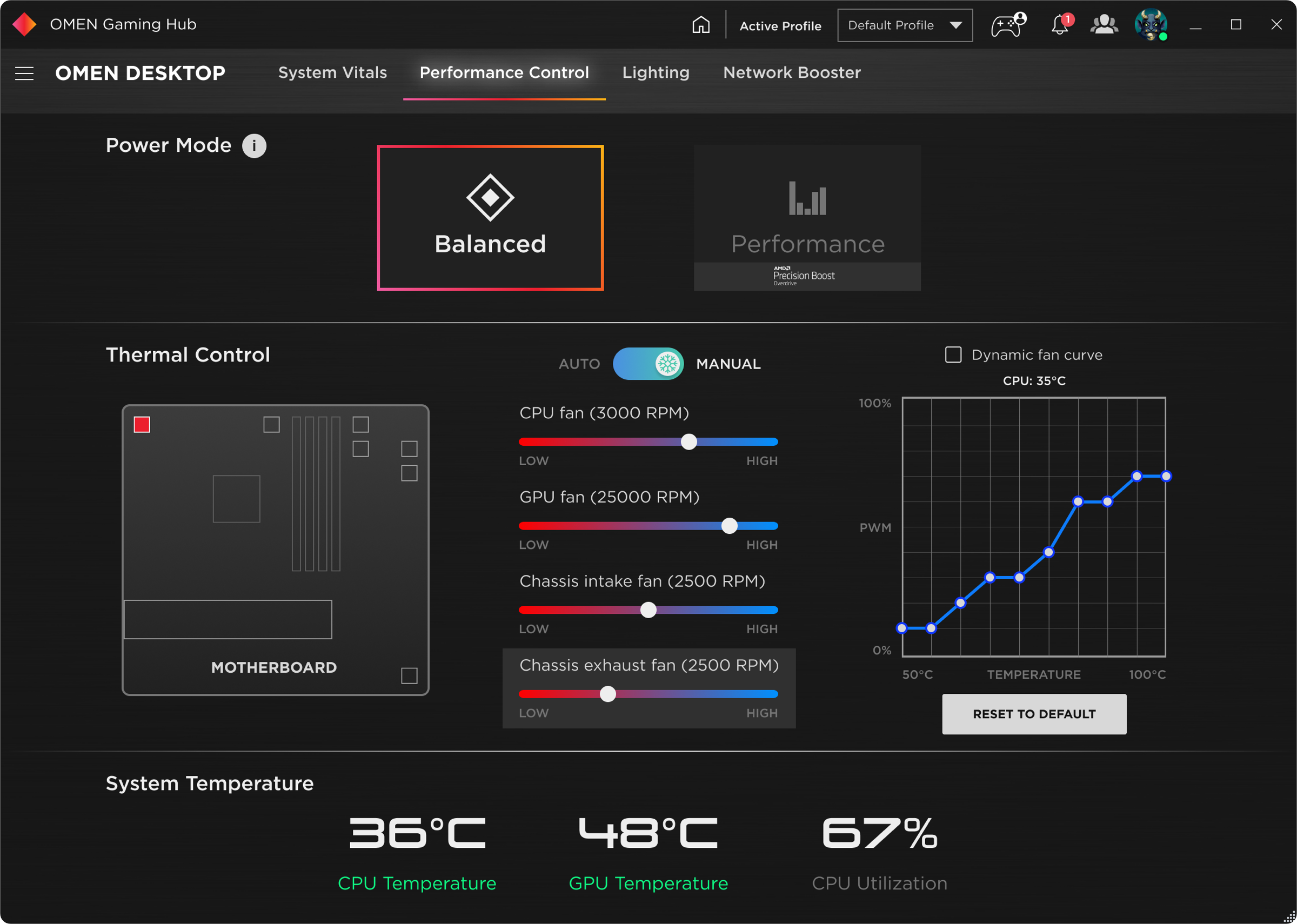Click the OMEN diamond logo icon
1297x924 pixels.
coord(24,24)
